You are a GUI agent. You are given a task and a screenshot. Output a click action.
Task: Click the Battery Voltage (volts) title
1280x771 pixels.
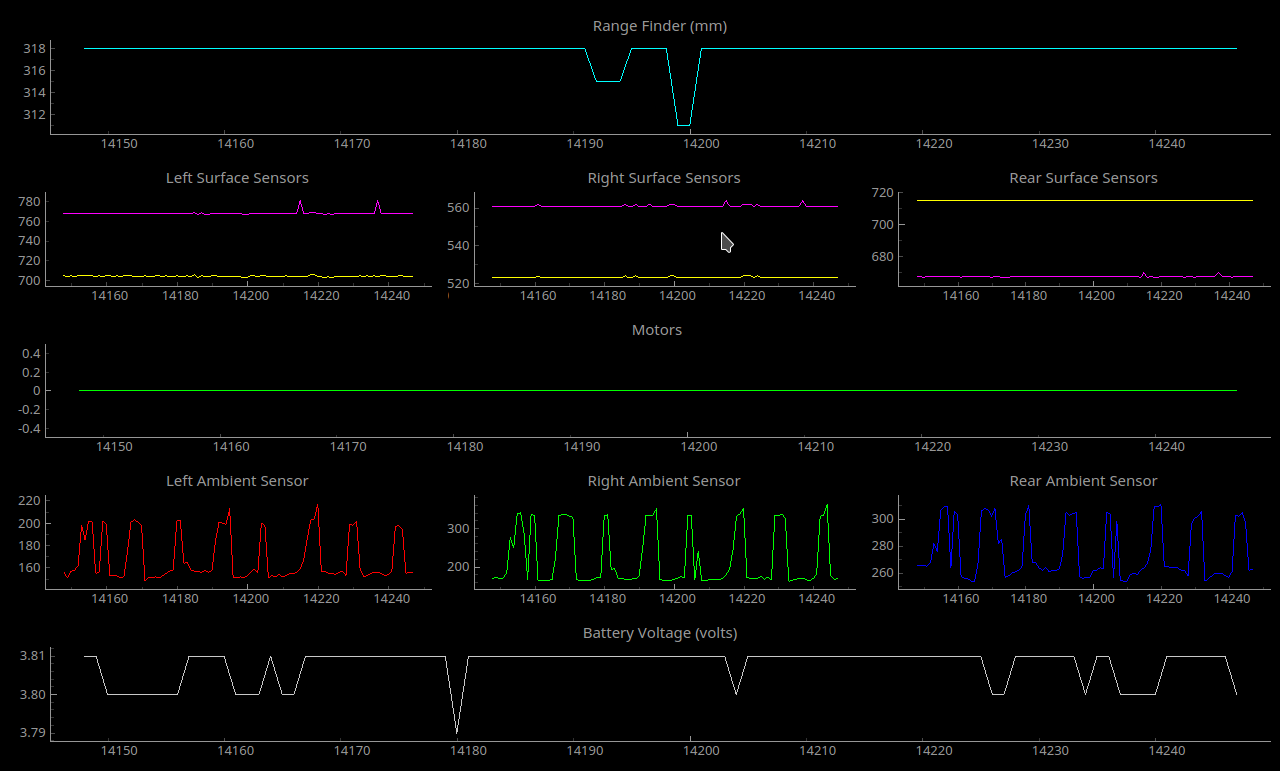[660, 633]
